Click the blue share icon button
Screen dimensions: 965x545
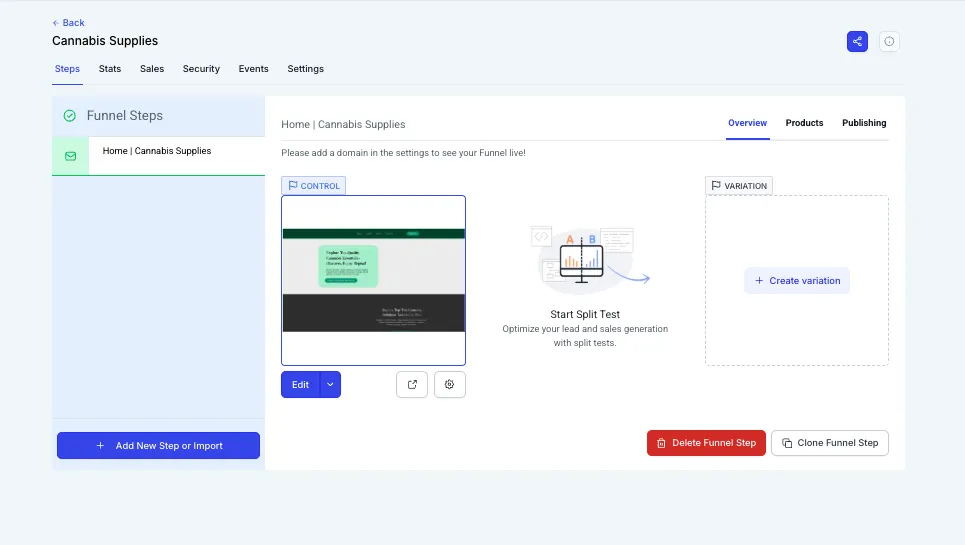(x=857, y=41)
